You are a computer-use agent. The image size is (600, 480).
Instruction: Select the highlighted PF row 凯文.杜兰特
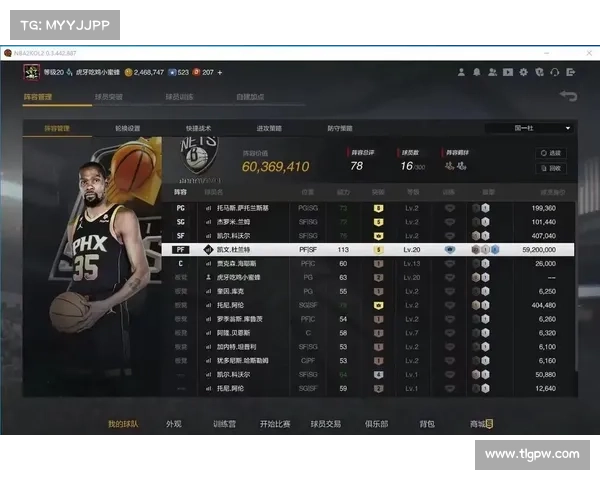368,250
